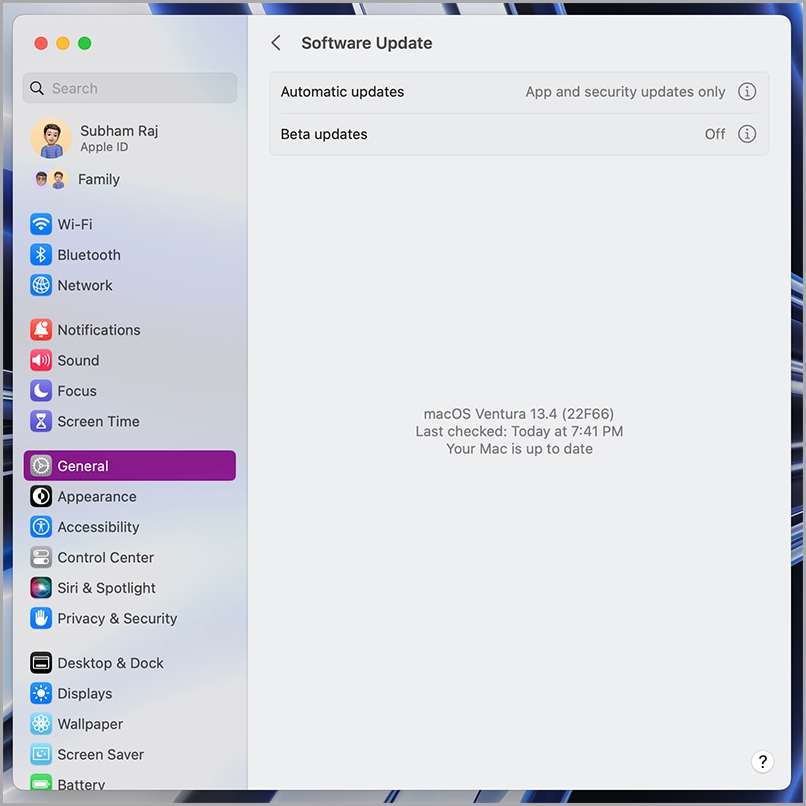Open Sound settings speaker icon
The image size is (806, 806).
pyautogui.click(x=41, y=360)
